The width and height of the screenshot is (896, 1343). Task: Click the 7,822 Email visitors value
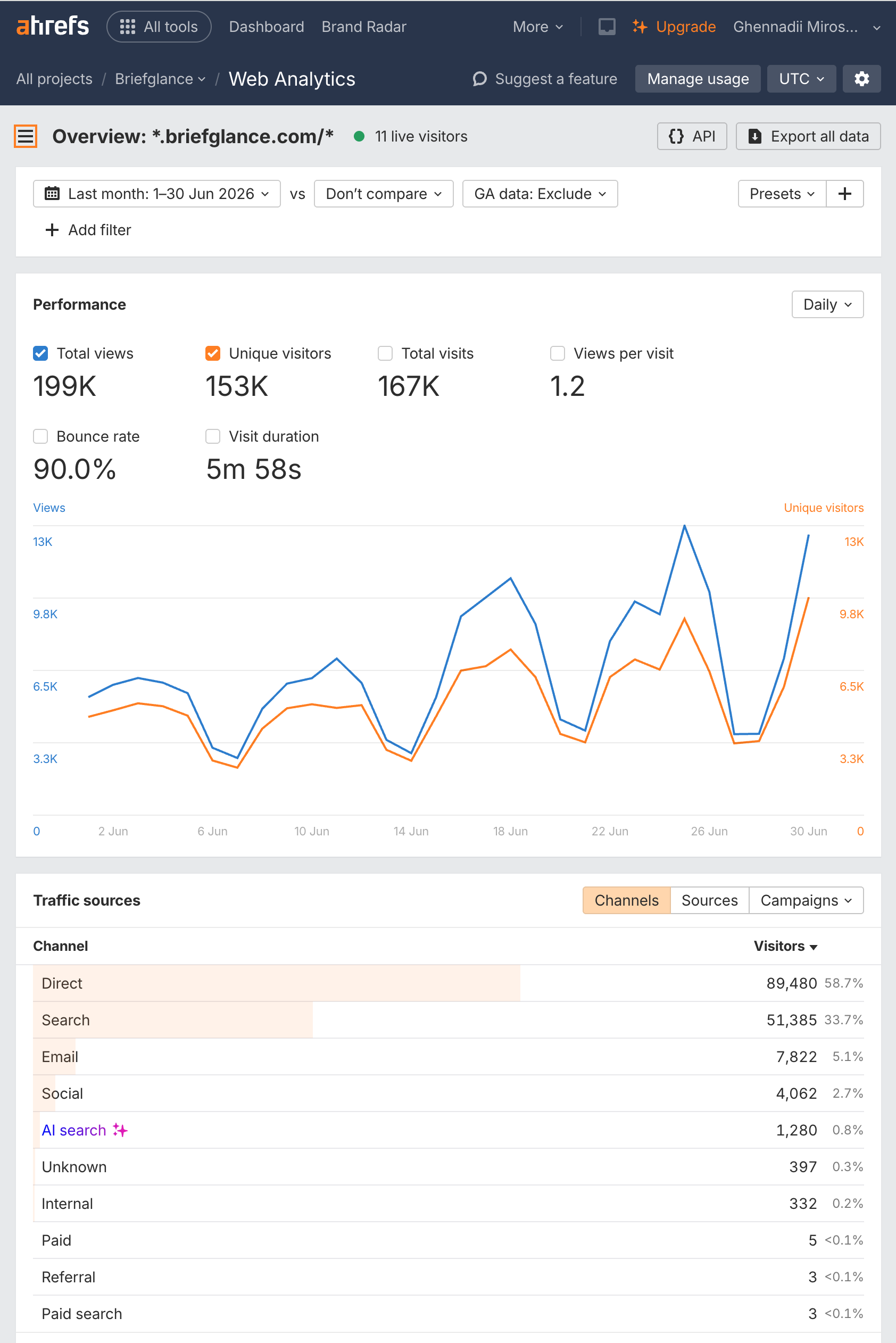click(796, 1056)
